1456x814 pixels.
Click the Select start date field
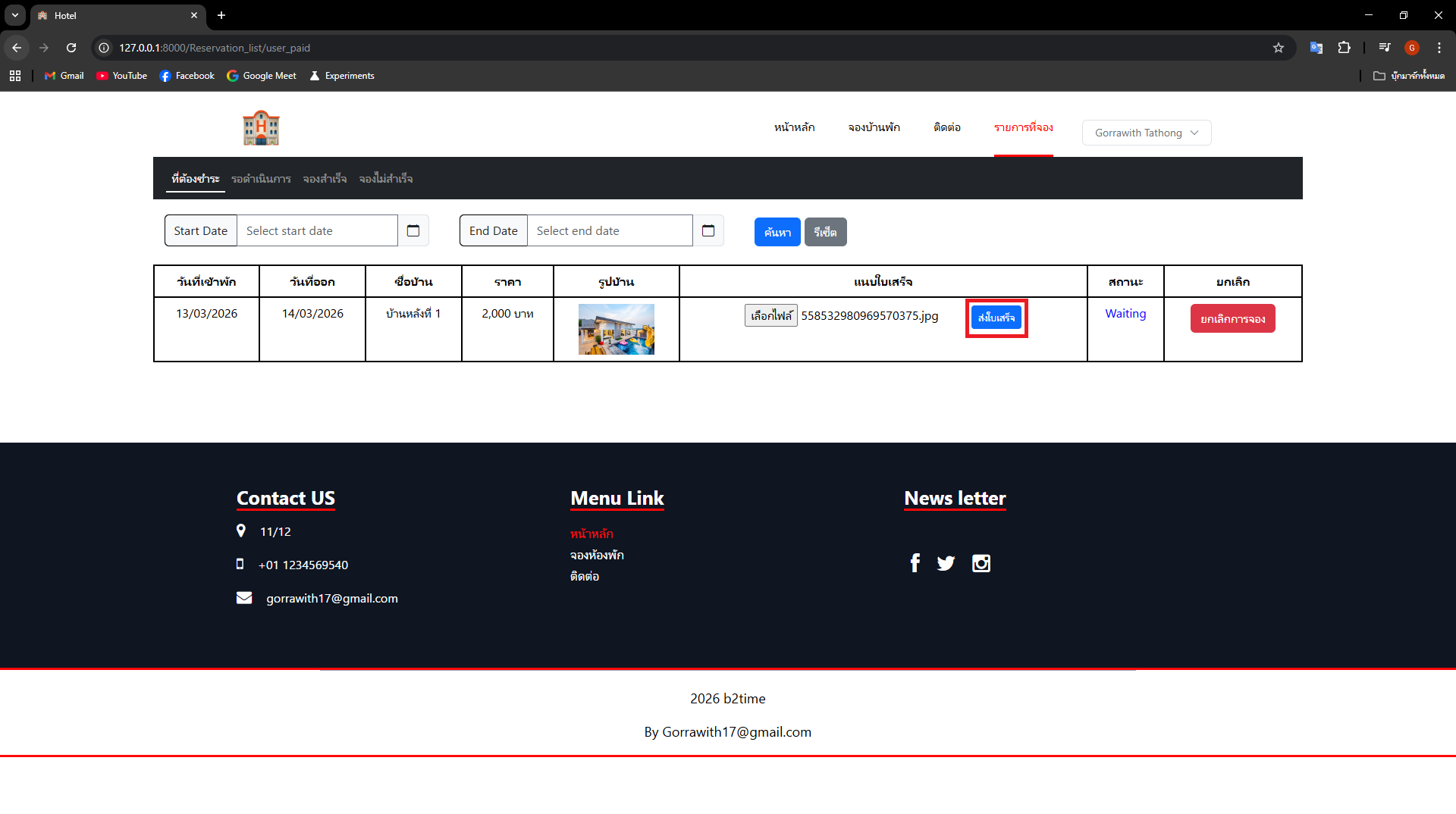point(317,231)
